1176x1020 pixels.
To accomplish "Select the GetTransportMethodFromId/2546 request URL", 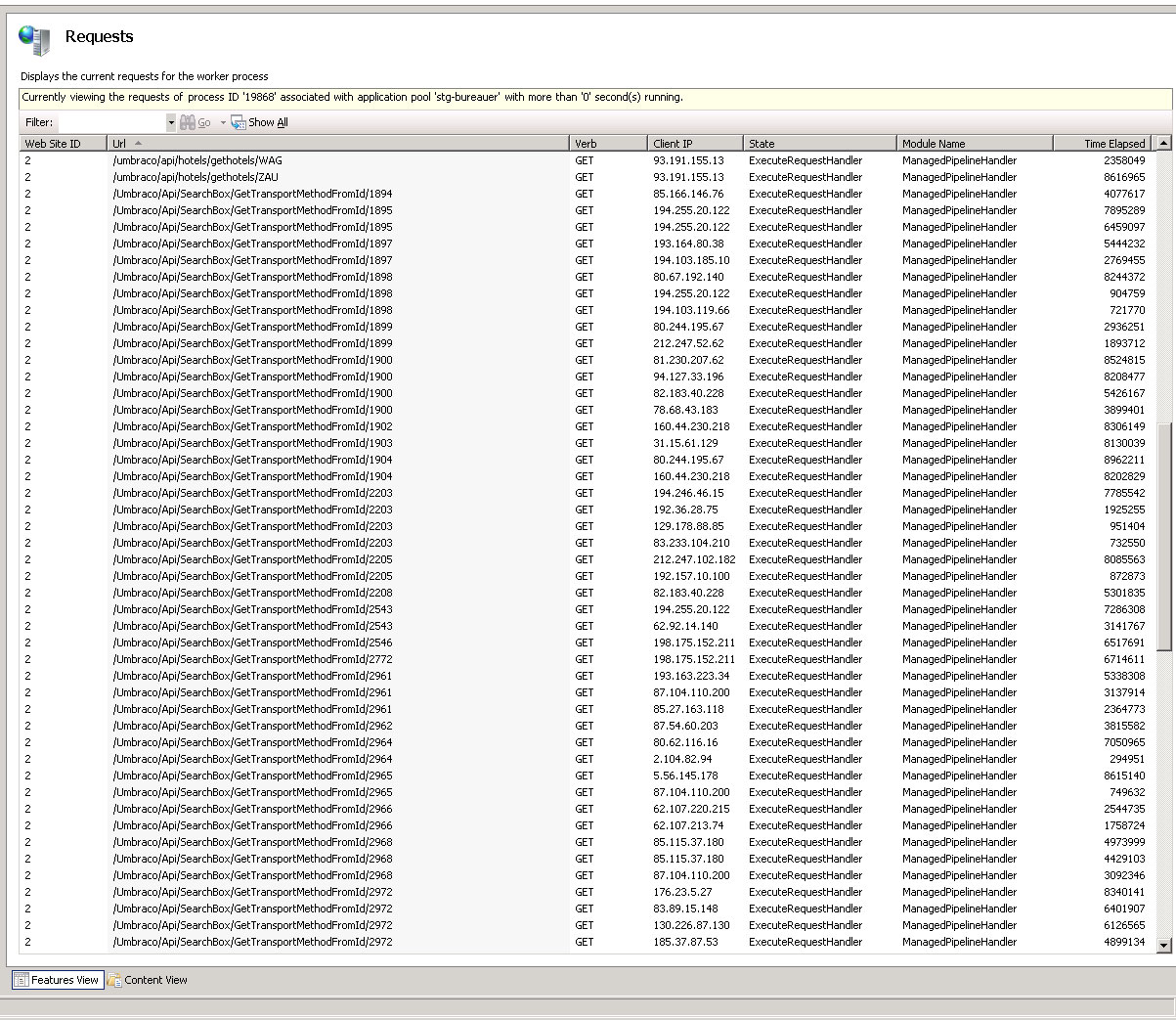I will pyautogui.click(x=252, y=643).
